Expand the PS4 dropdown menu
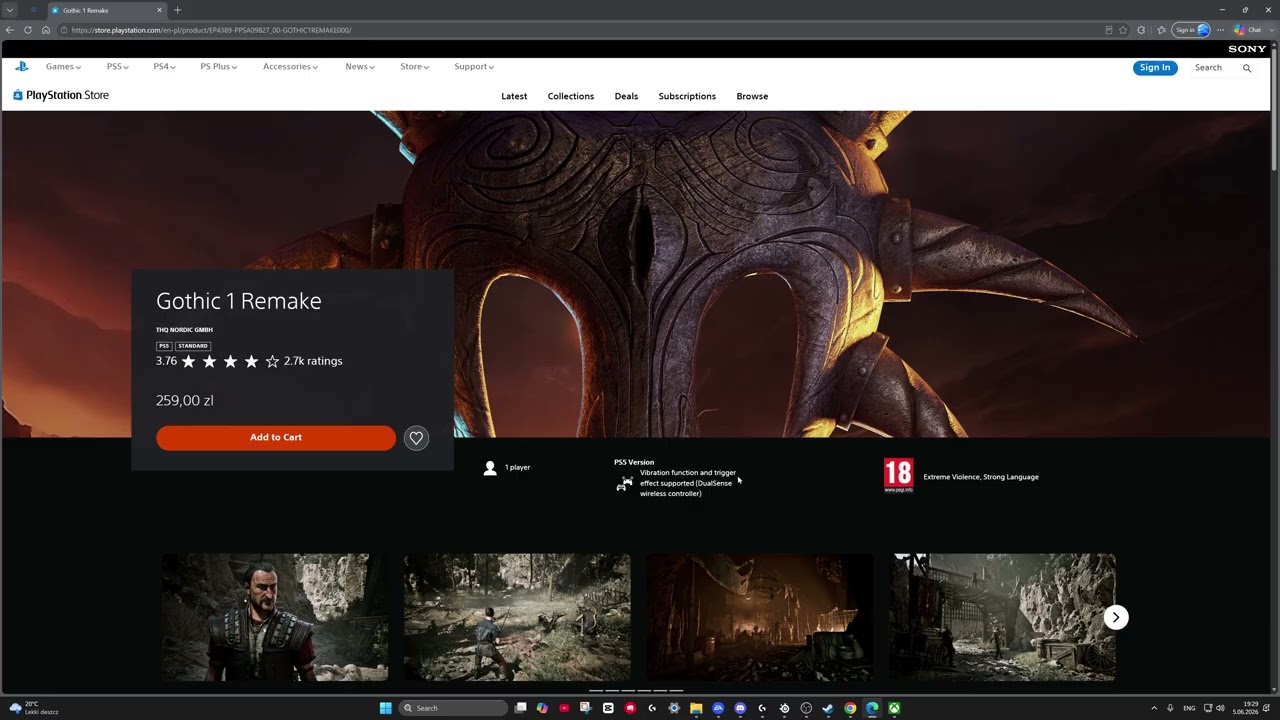The width and height of the screenshot is (1280, 720). 164,67
